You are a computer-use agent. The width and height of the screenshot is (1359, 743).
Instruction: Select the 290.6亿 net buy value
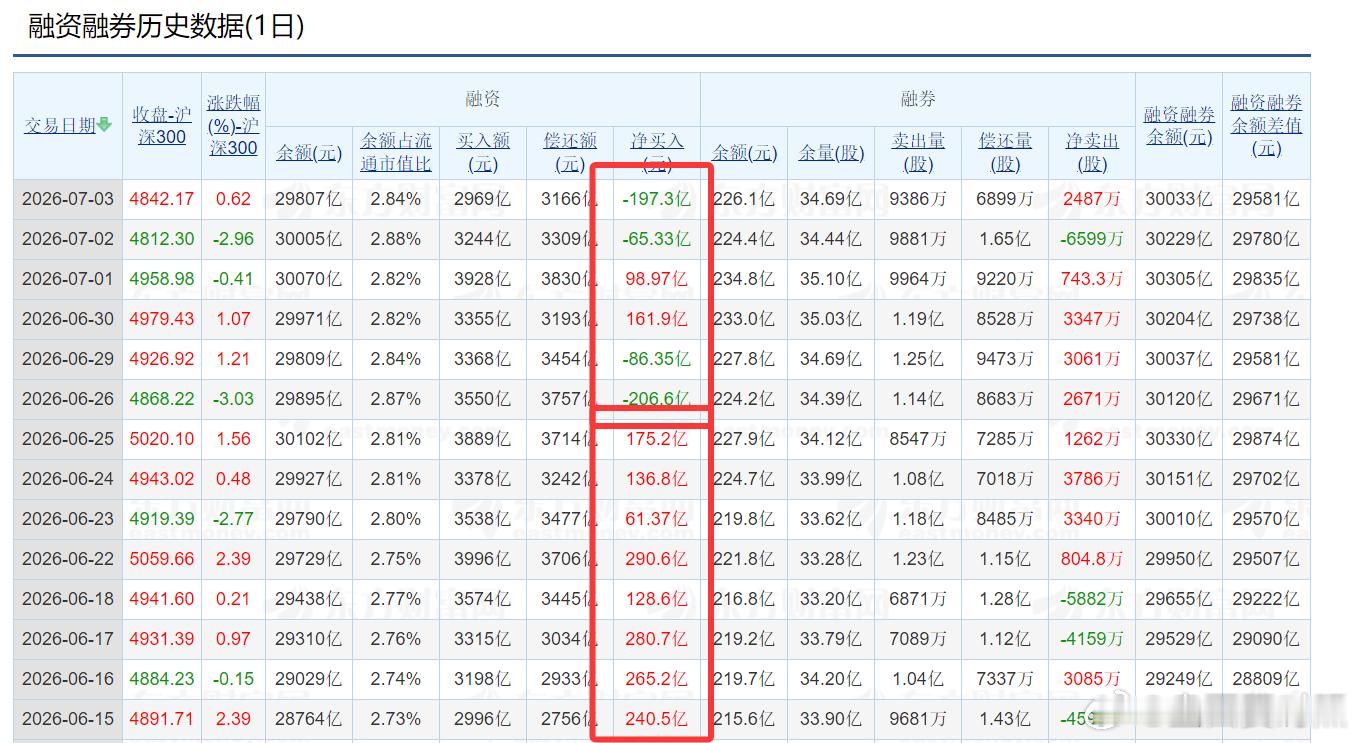point(656,559)
